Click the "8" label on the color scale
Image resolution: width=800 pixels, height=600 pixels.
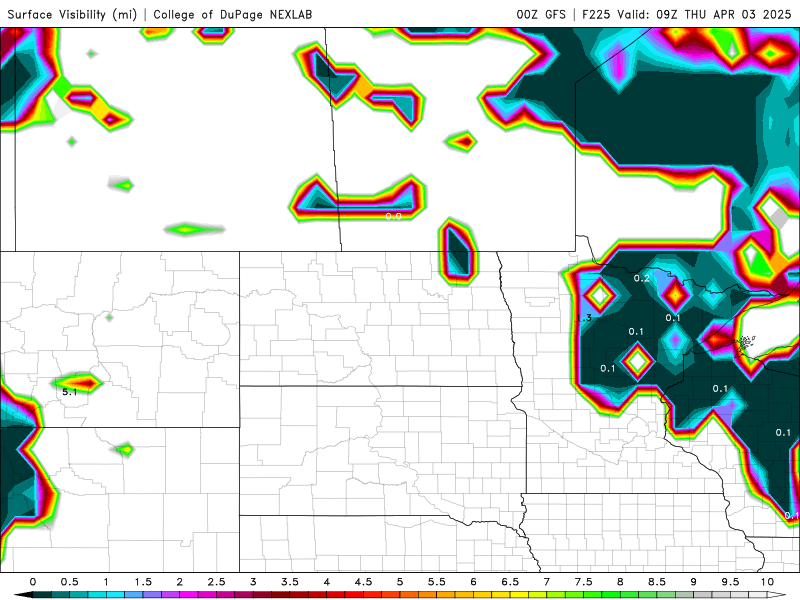620,582
